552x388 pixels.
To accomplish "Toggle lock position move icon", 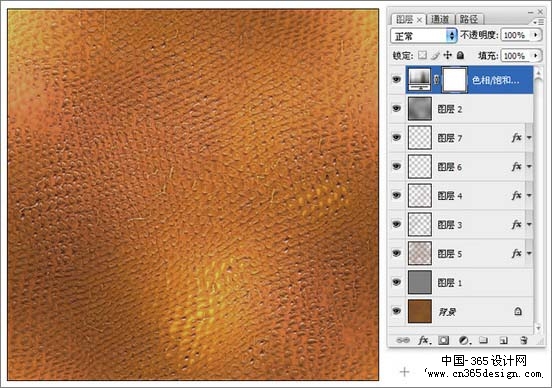I will (x=447, y=55).
